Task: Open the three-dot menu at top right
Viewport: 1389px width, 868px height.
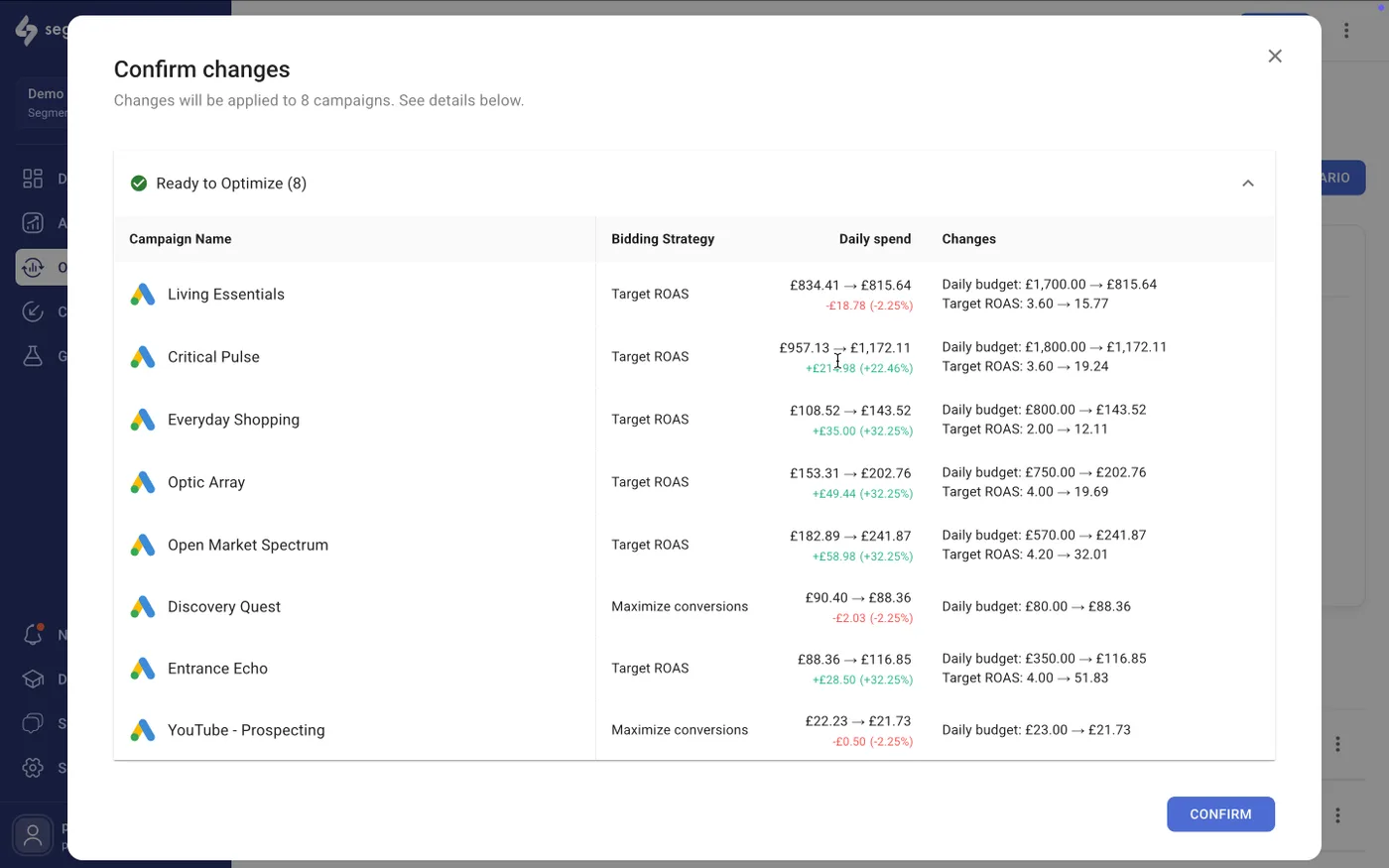Action: (x=1346, y=30)
